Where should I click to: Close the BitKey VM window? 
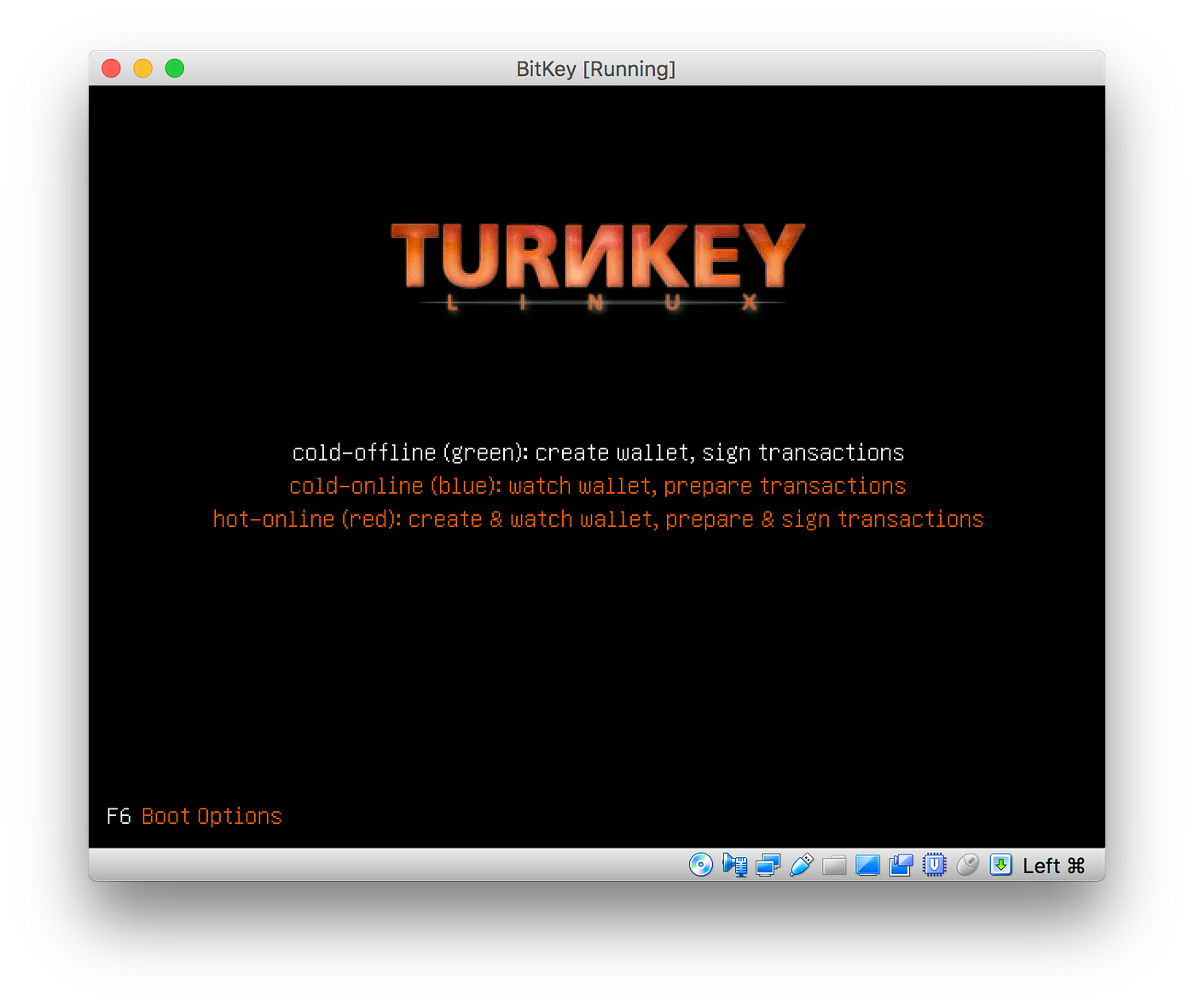coord(111,68)
